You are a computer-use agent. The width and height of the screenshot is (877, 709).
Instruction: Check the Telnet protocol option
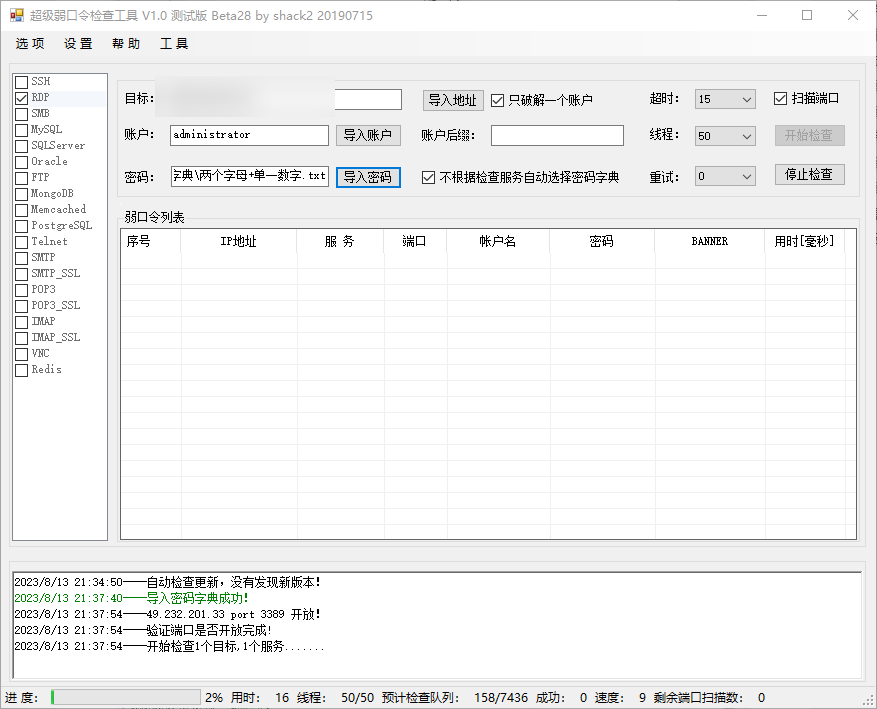click(x=21, y=241)
